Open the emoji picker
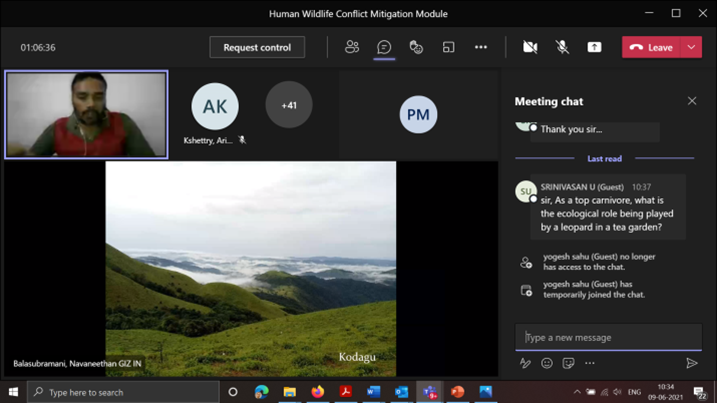Viewport: 717px width, 403px height. [547, 363]
